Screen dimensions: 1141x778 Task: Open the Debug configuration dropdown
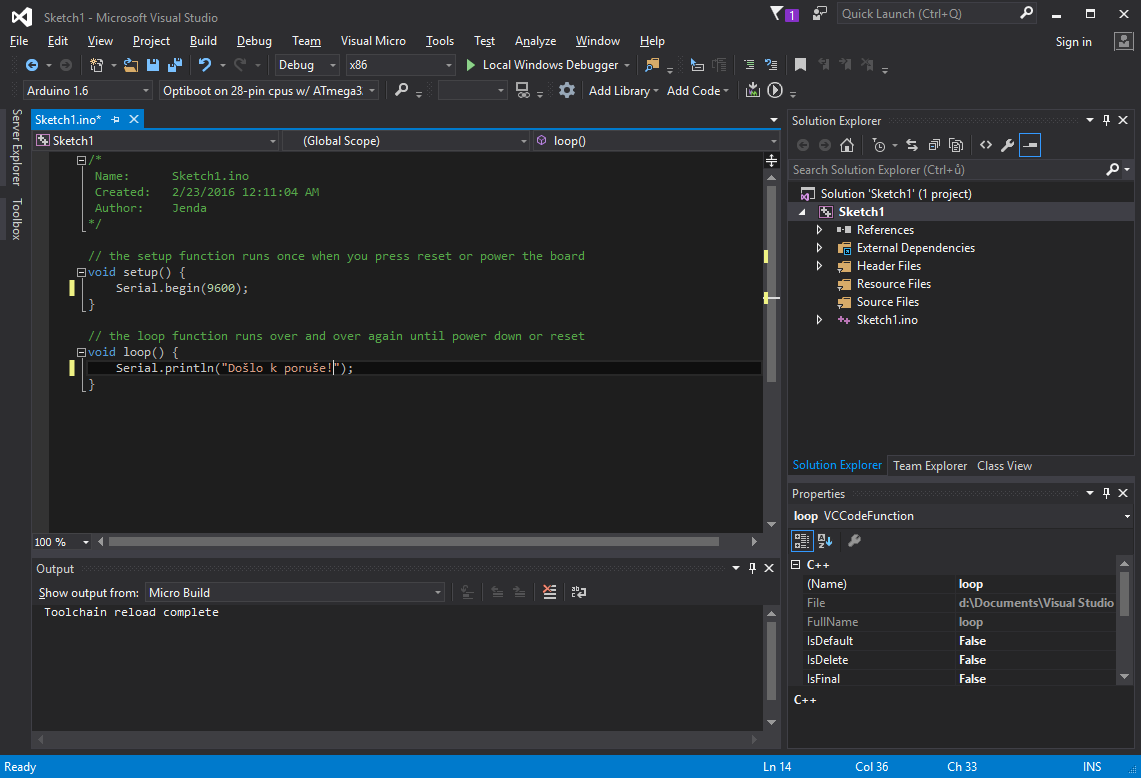coord(307,65)
